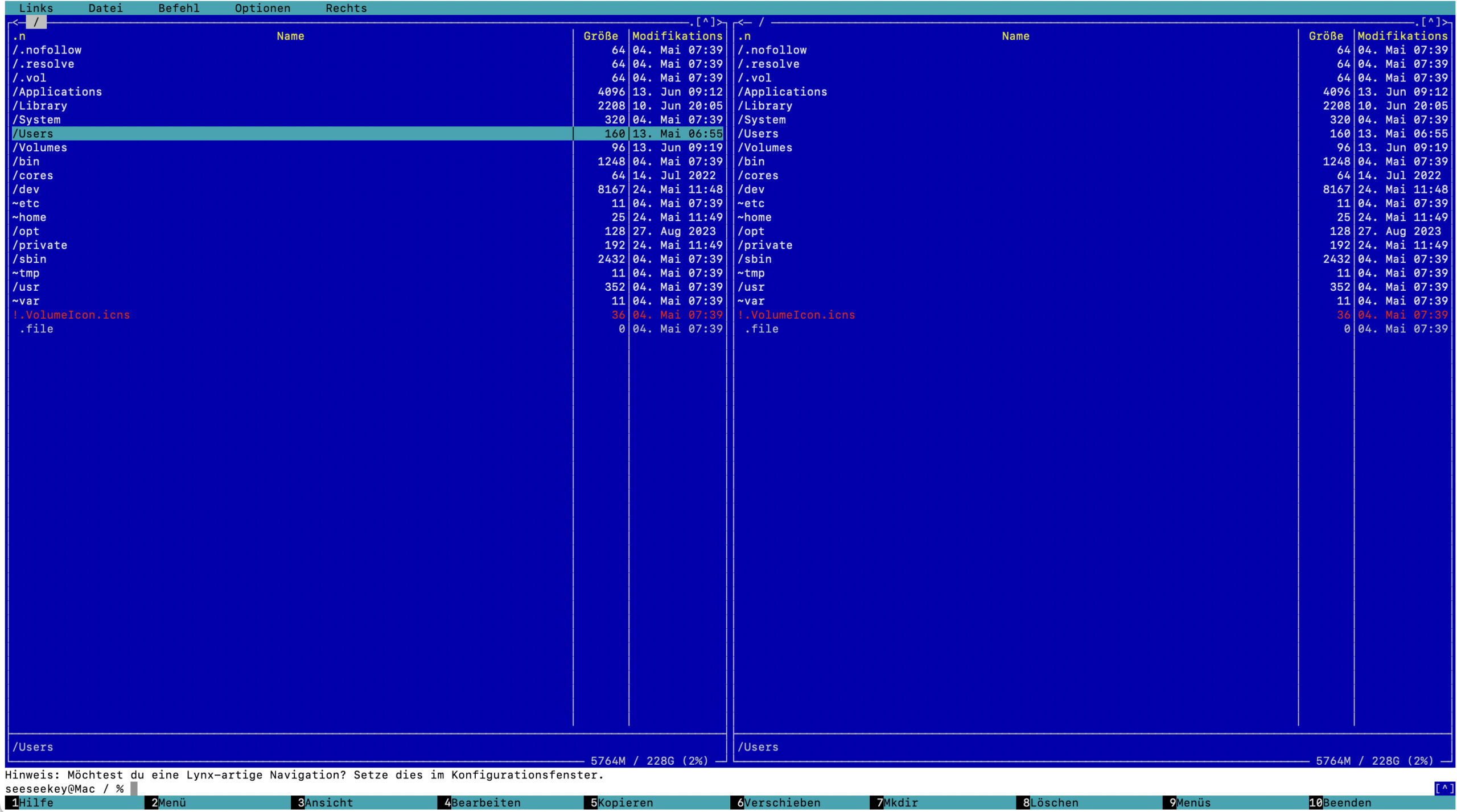Screen dimensions: 1457x812
Task: Open left panel history list caret
Action: coord(706,22)
